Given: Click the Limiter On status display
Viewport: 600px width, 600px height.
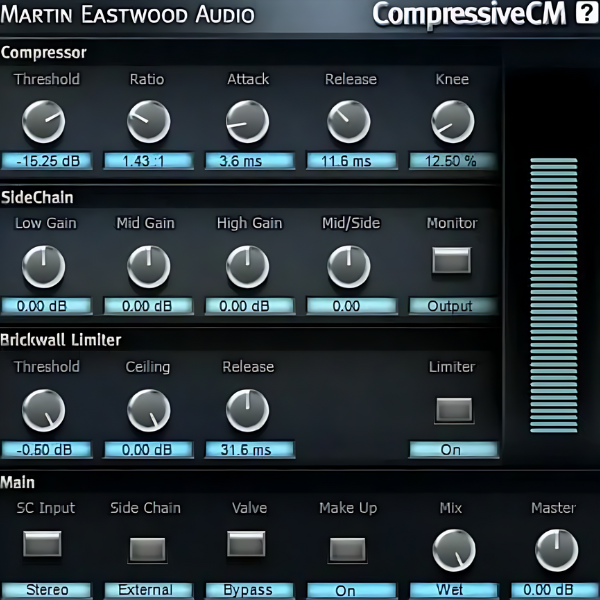Looking at the screenshot, I should click(x=454, y=450).
